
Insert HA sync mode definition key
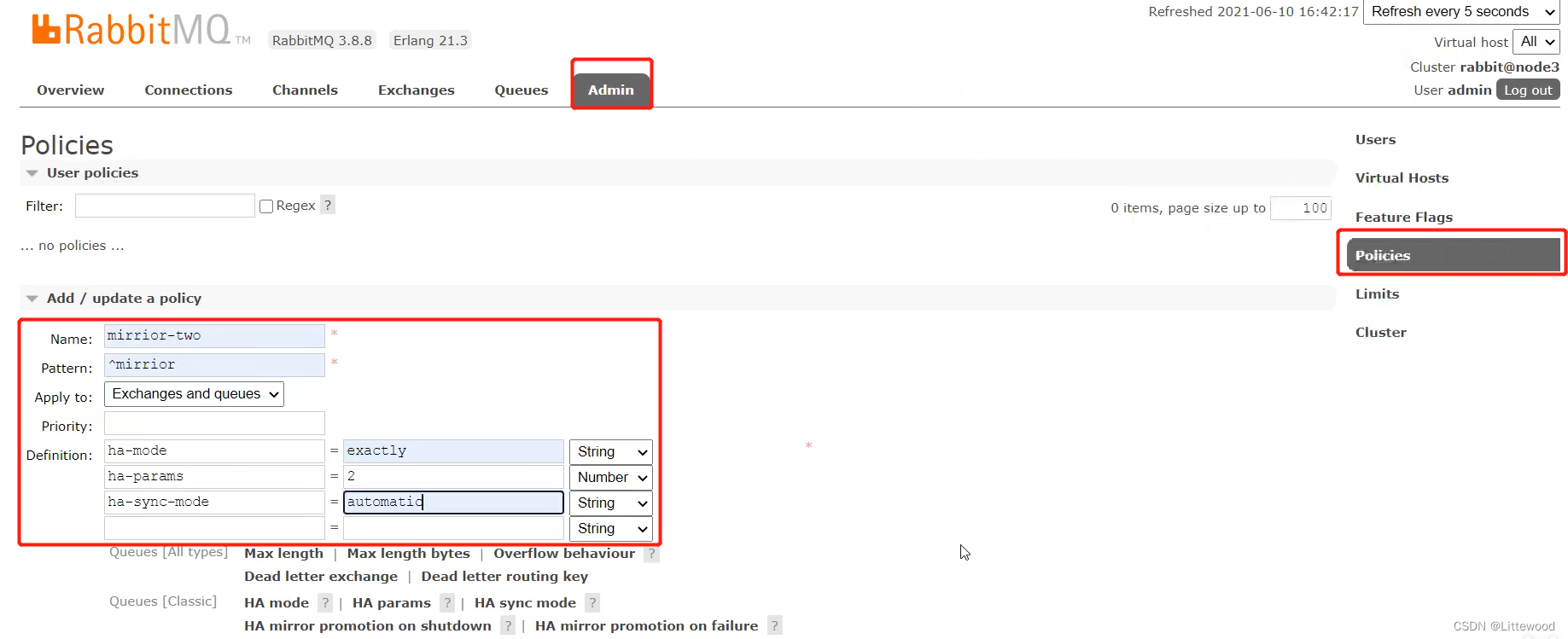[525, 603]
